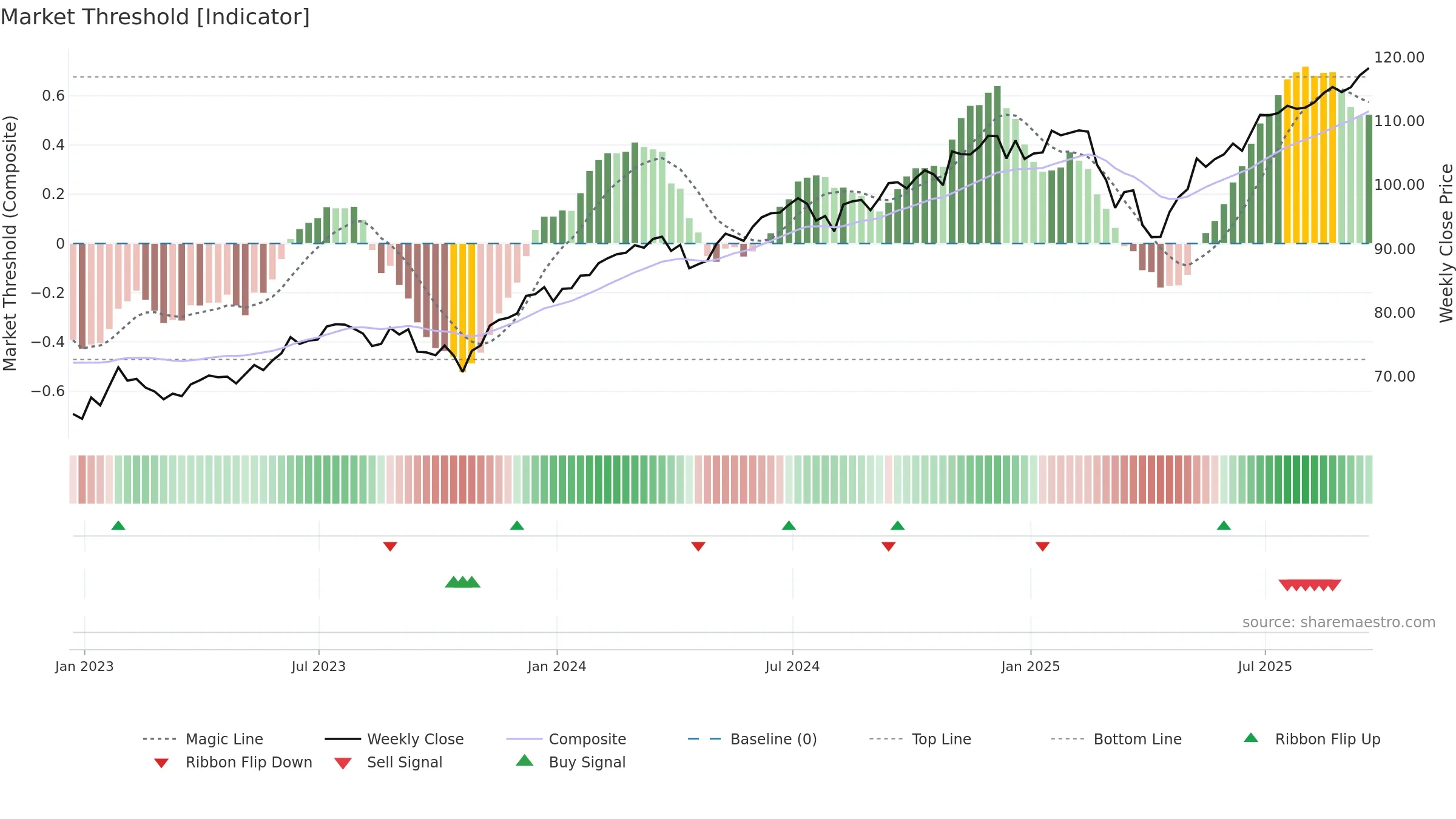Toggle the Sell Signal legend entry

[388, 763]
